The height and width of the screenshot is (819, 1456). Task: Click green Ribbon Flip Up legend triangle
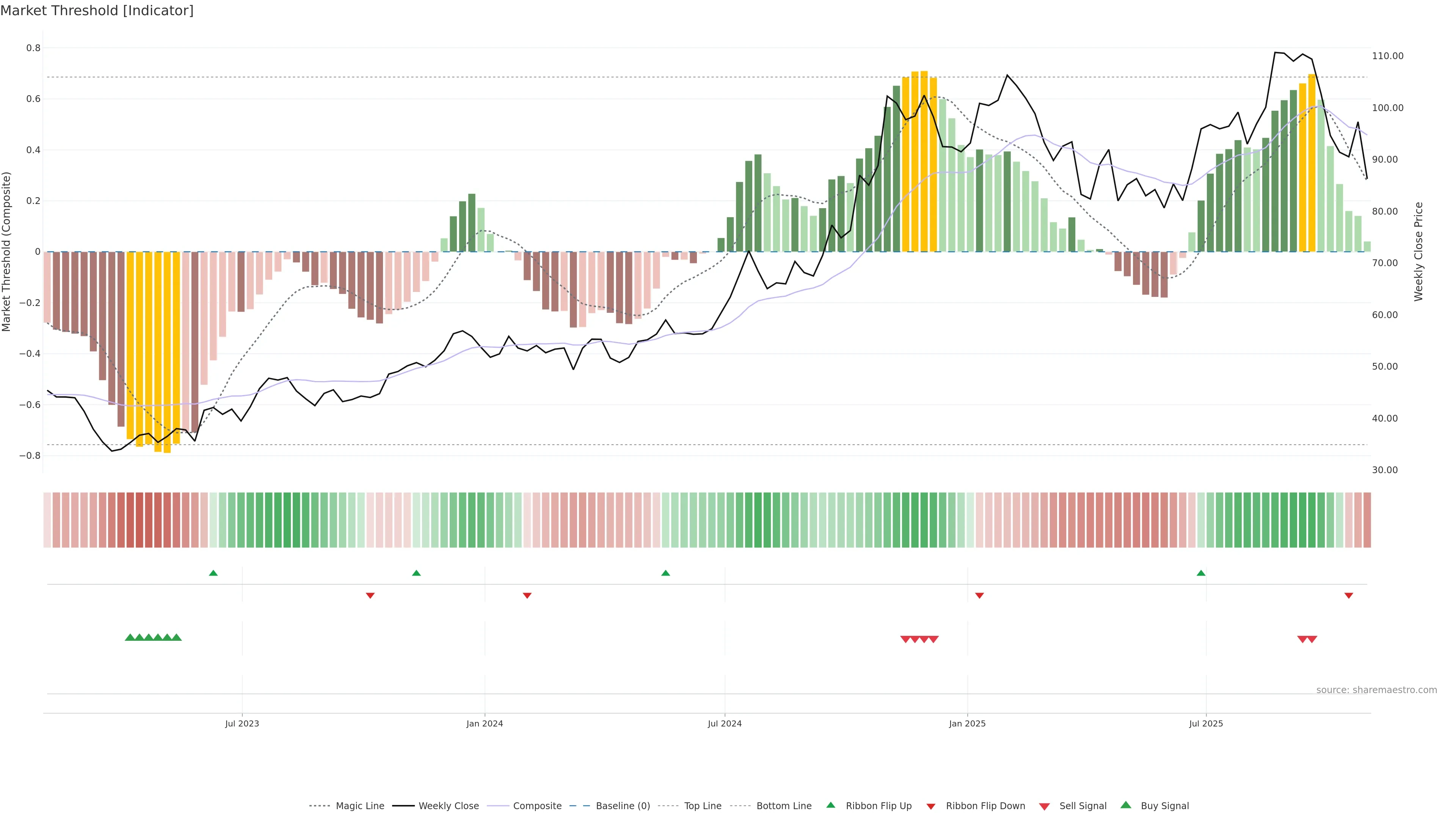point(831,805)
